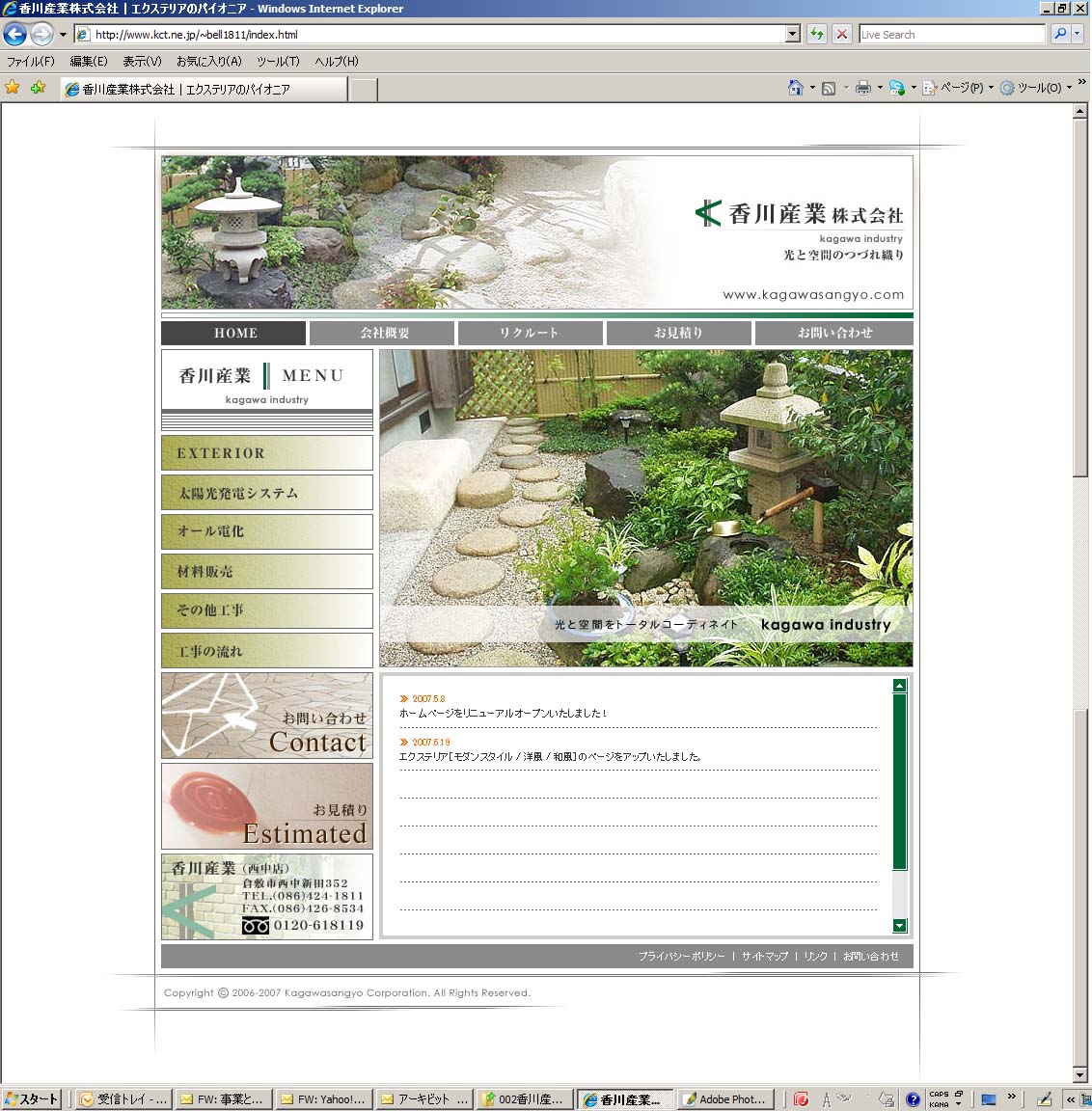Click the red Stop loading icon
The height and width of the screenshot is (1111, 1092).
[x=842, y=34]
